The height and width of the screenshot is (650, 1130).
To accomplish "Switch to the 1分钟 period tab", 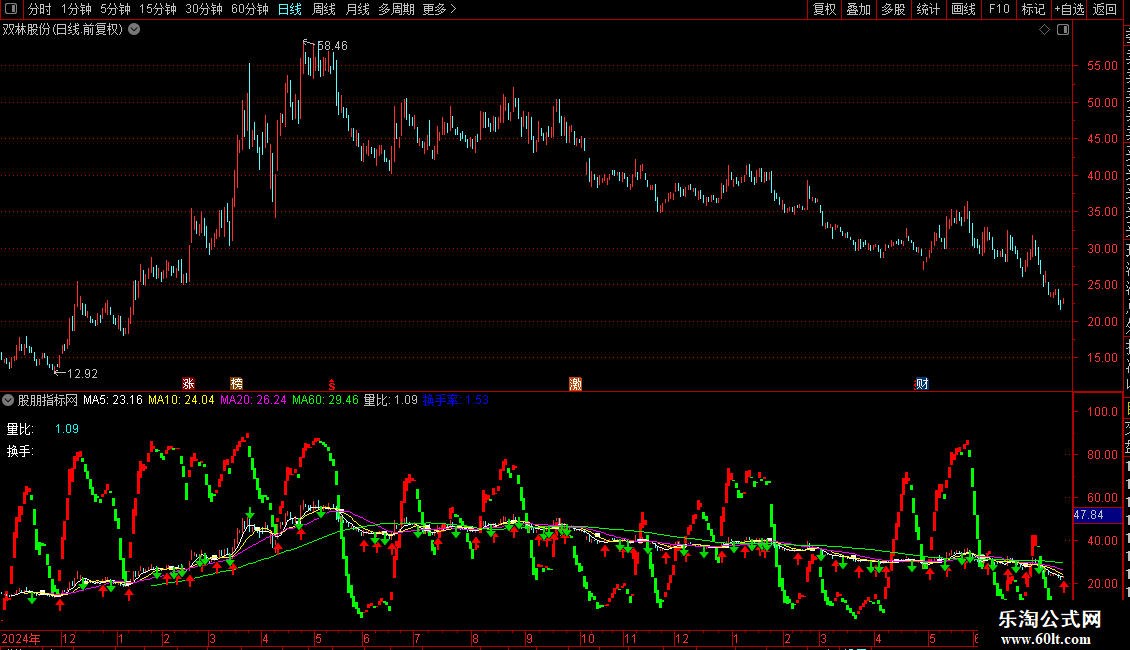I will tap(76, 9).
